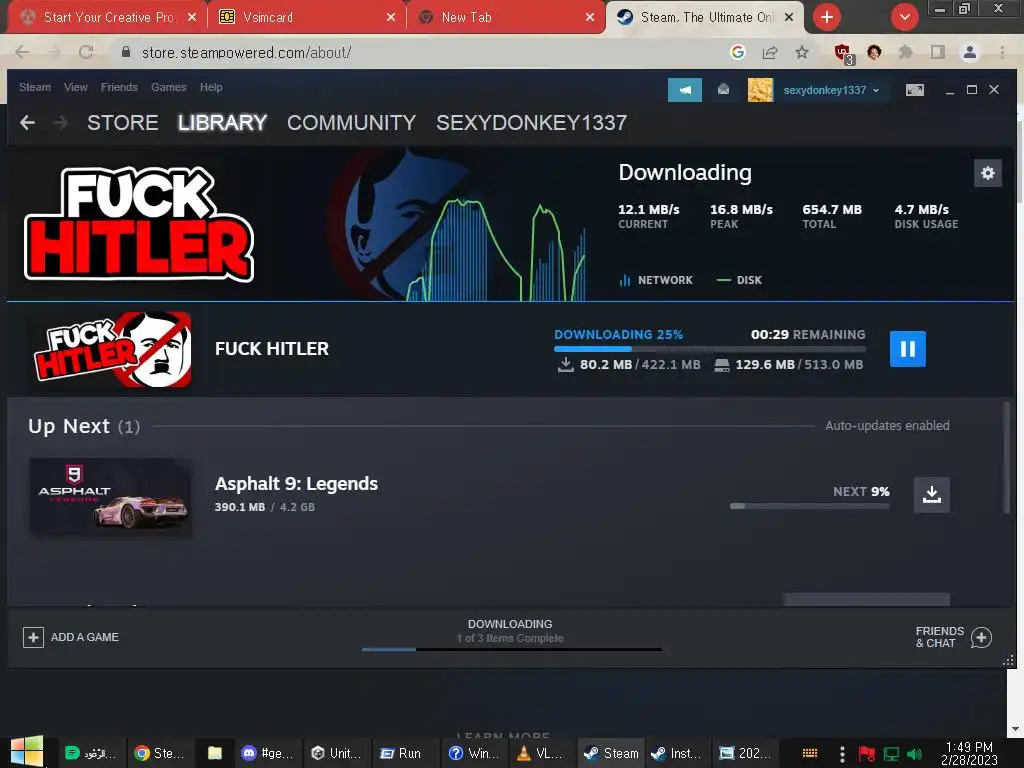Open FRIENDS & CHAT
This screenshot has width=1024, height=768.
tap(953, 637)
